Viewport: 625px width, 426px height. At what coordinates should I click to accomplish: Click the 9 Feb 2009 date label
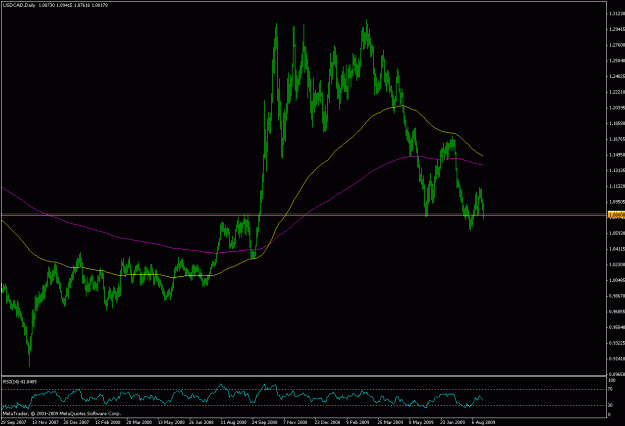(x=358, y=422)
